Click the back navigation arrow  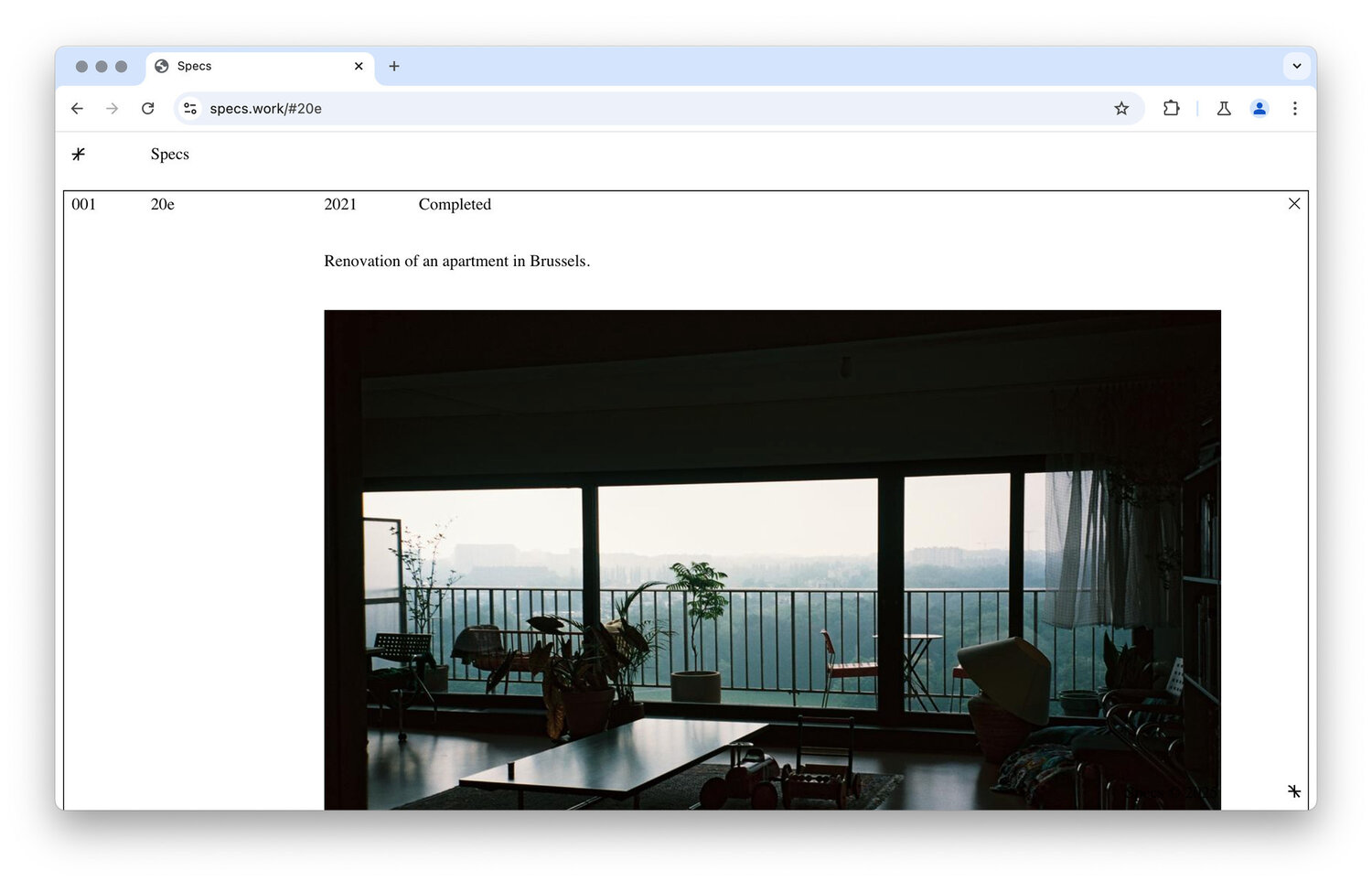(77, 108)
